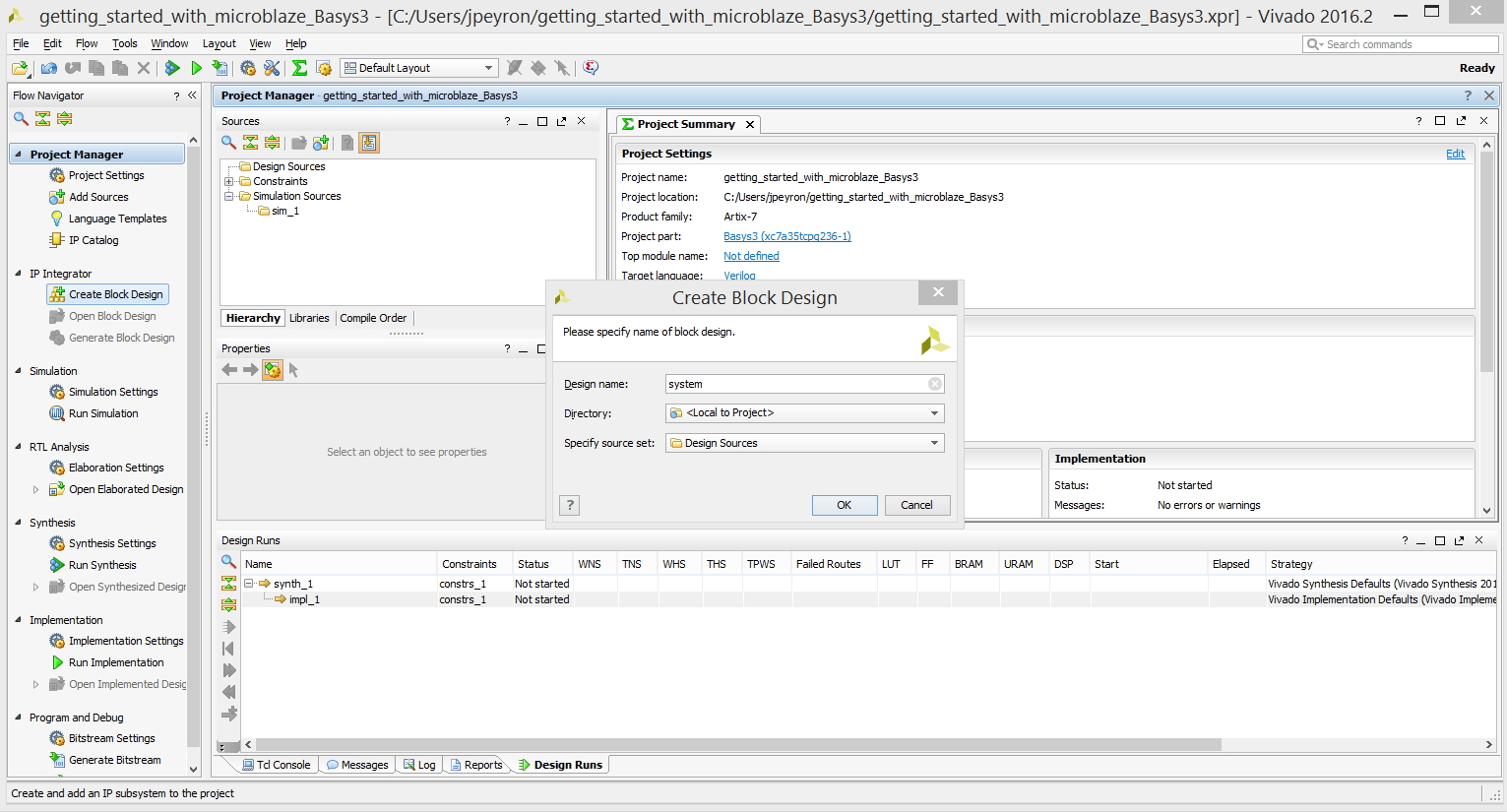The height and width of the screenshot is (812, 1507).
Task: Click Collapse All icon in Sources panel
Action: click(x=251, y=143)
